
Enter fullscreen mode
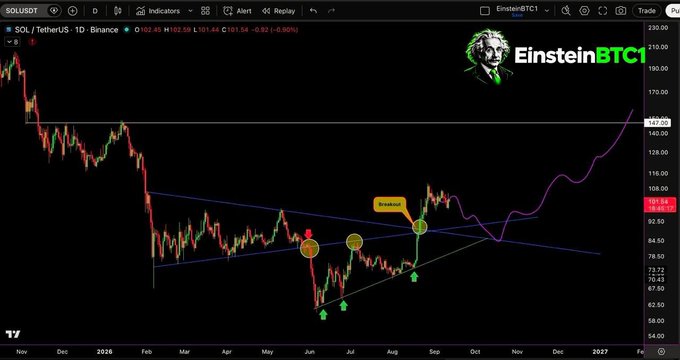602,11
